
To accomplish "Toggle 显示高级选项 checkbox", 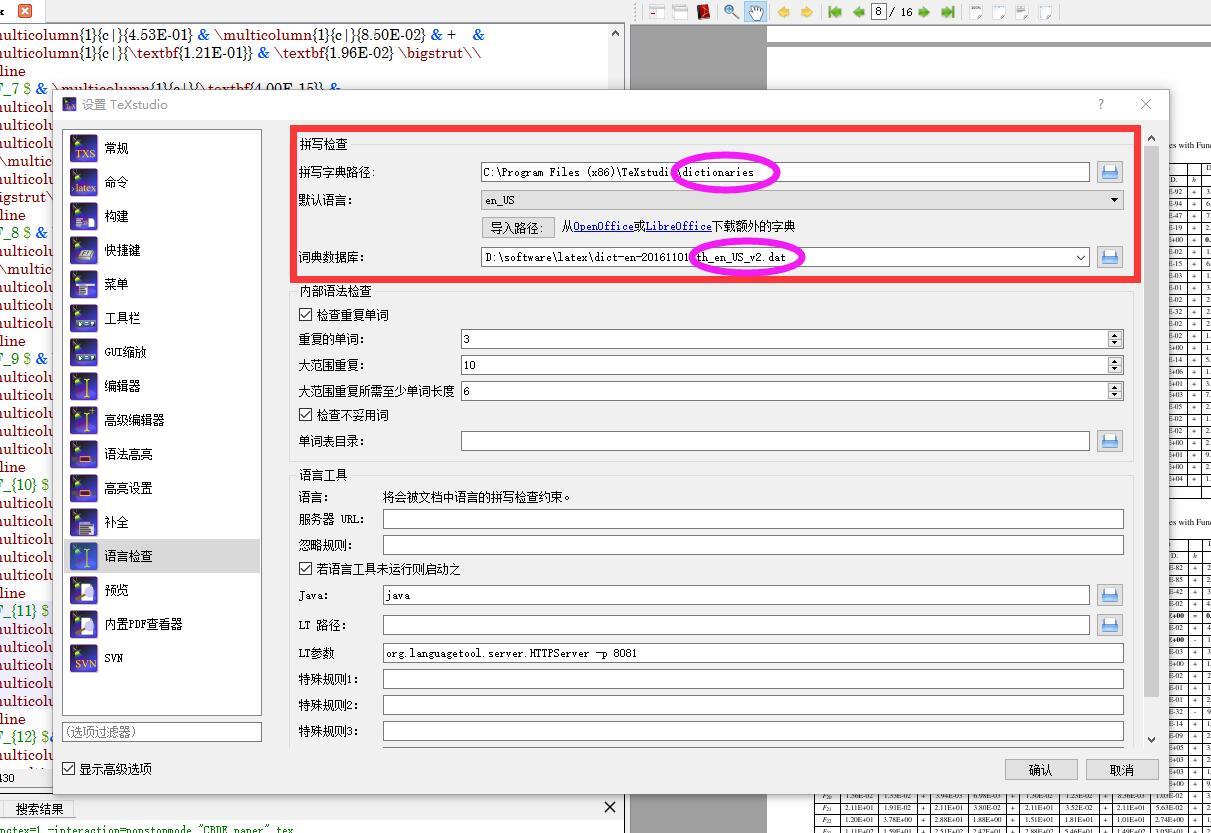I will (x=68, y=769).
